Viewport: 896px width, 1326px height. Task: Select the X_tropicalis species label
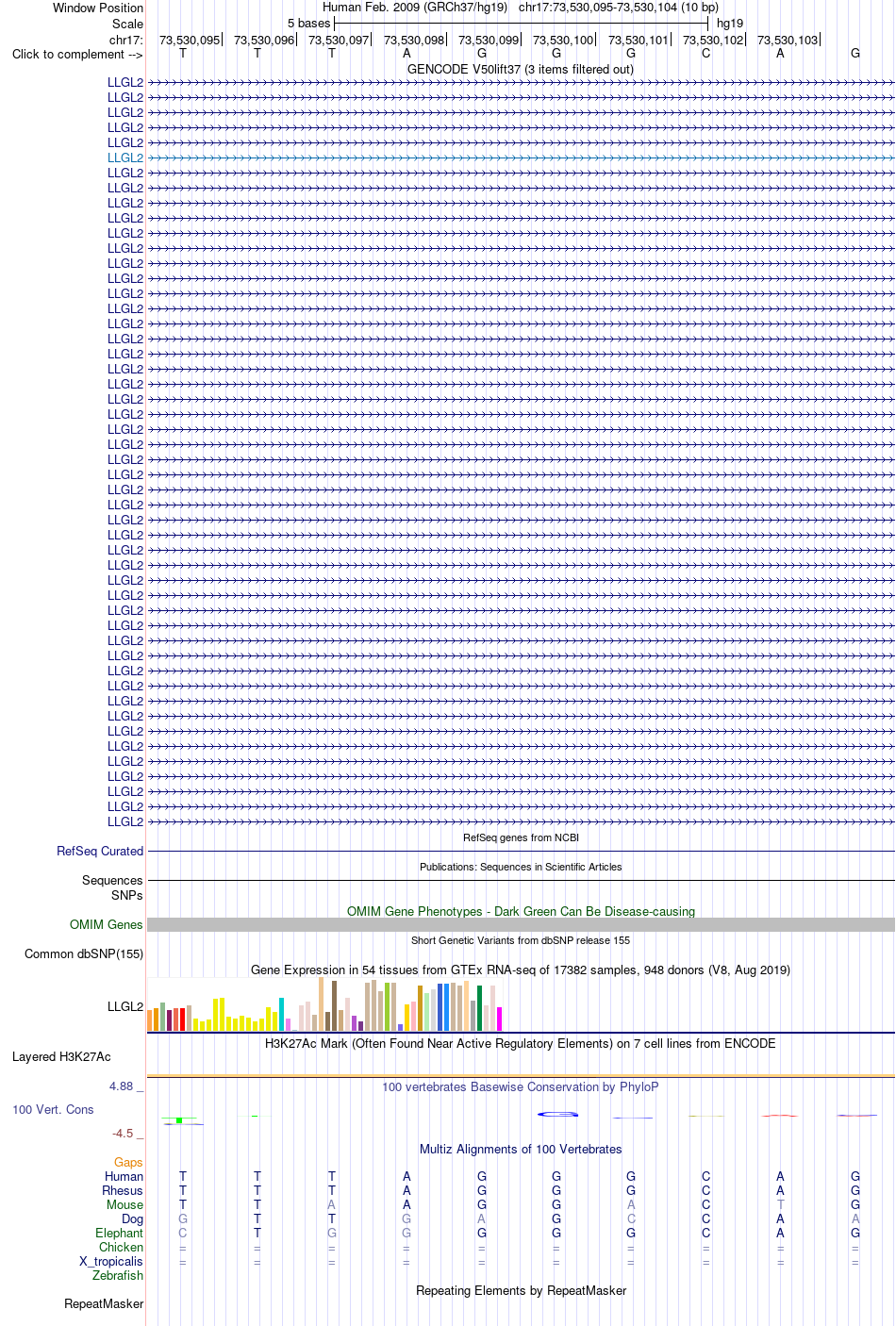pyautogui.click(x=111, y=1261)
